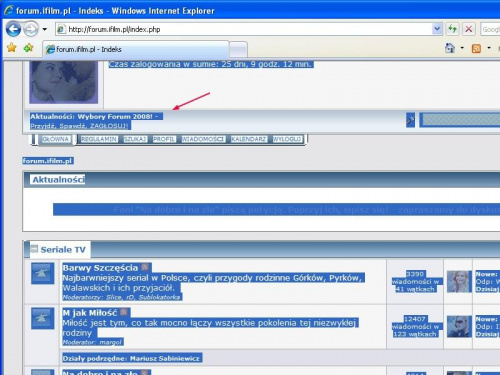Image resolution: width=500 pixels, height=375 pixels.
Task: Click the forum.ifilm.pl breadcrumb link
Action: pos(48,161)
